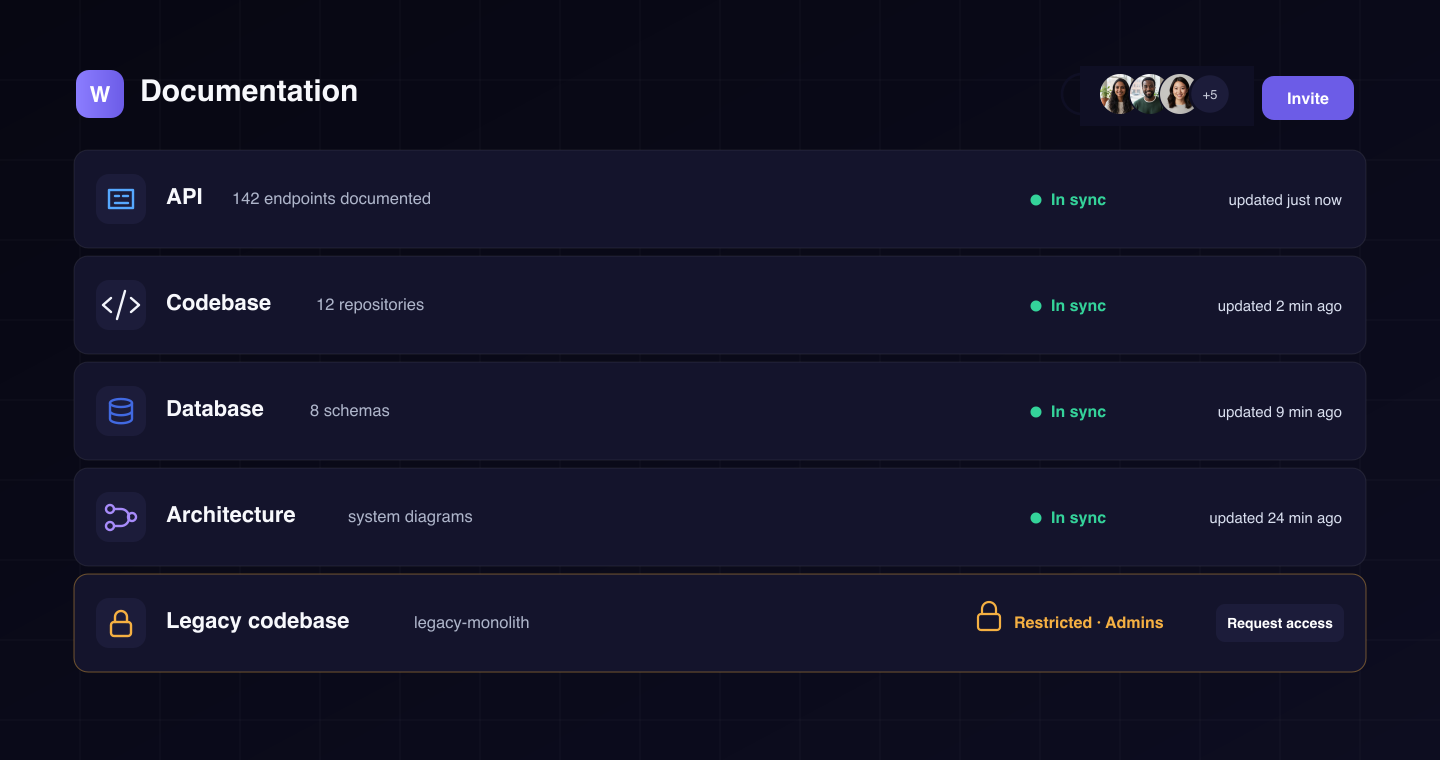
Task: Click the Database cylinder icon
Action: coord(121,411)
